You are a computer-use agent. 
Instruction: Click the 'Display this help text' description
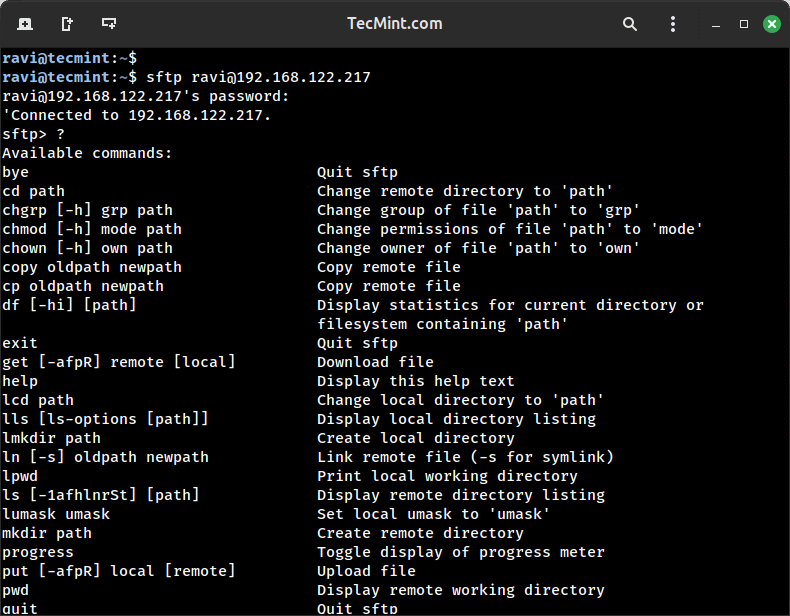point(415,381)
